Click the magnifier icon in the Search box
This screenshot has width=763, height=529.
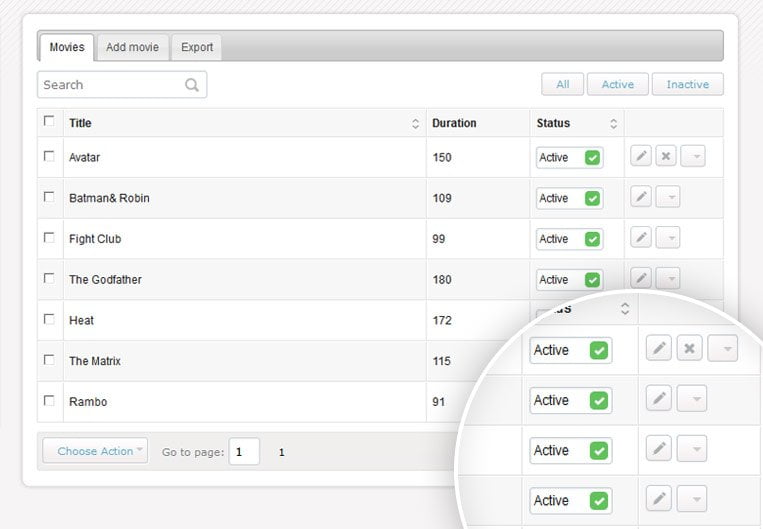tap(192, 85)
